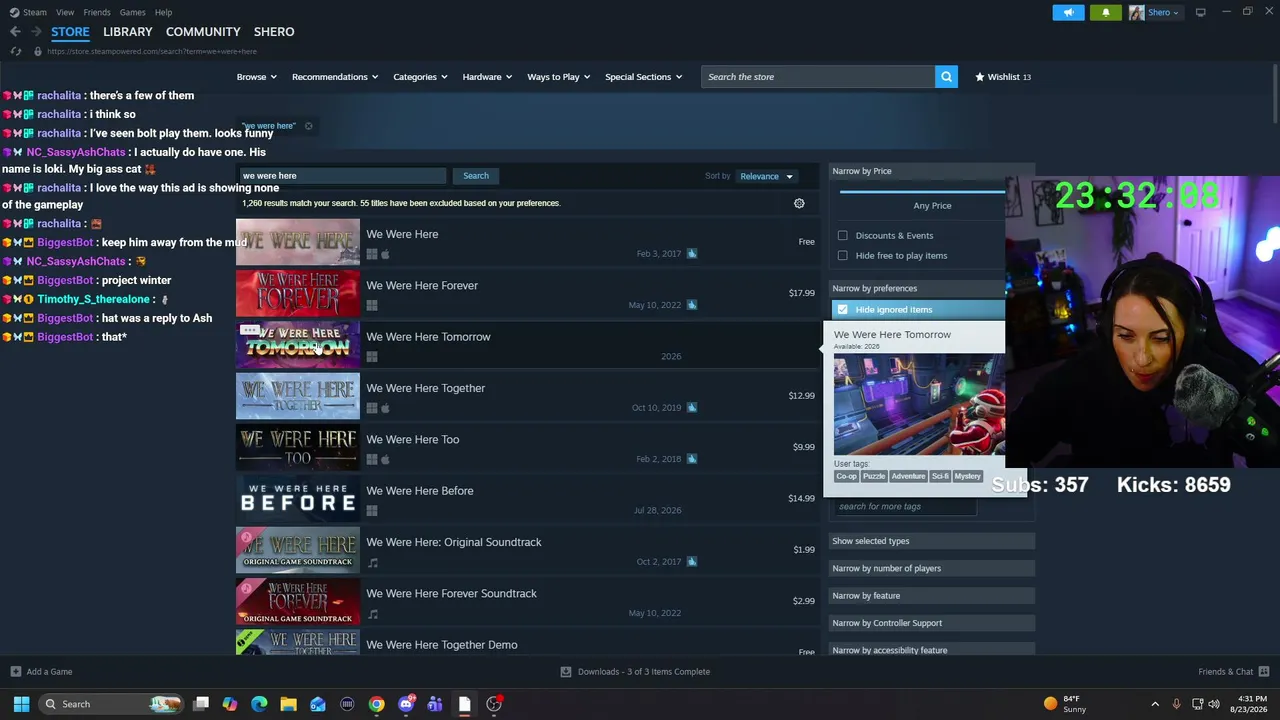The image size is (1280, 720).
Task: Open the SHERO profile tab
Action: click(x=274, y=32)
